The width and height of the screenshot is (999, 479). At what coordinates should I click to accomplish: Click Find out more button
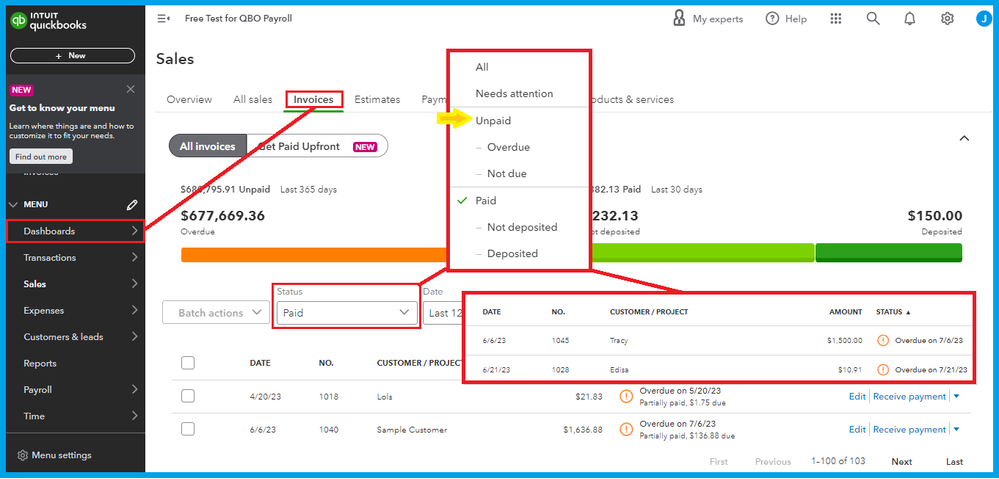(41, 157)
